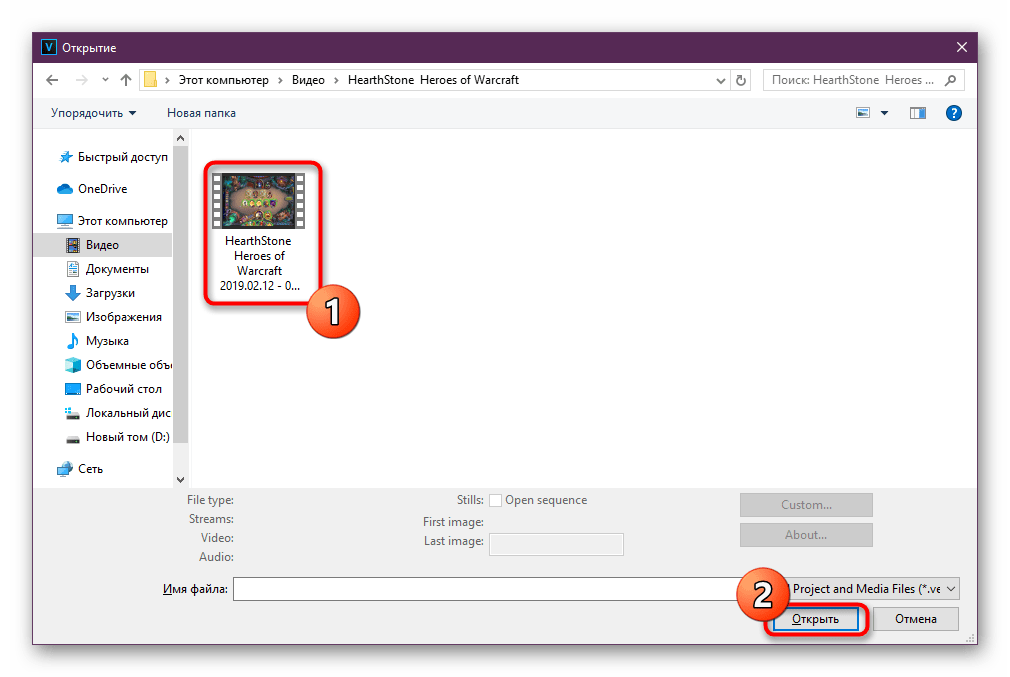This screenshot has width=1010, height=677.
Task: Select 'Этот компьютер' in the address path
Action: tap(224, 80)
